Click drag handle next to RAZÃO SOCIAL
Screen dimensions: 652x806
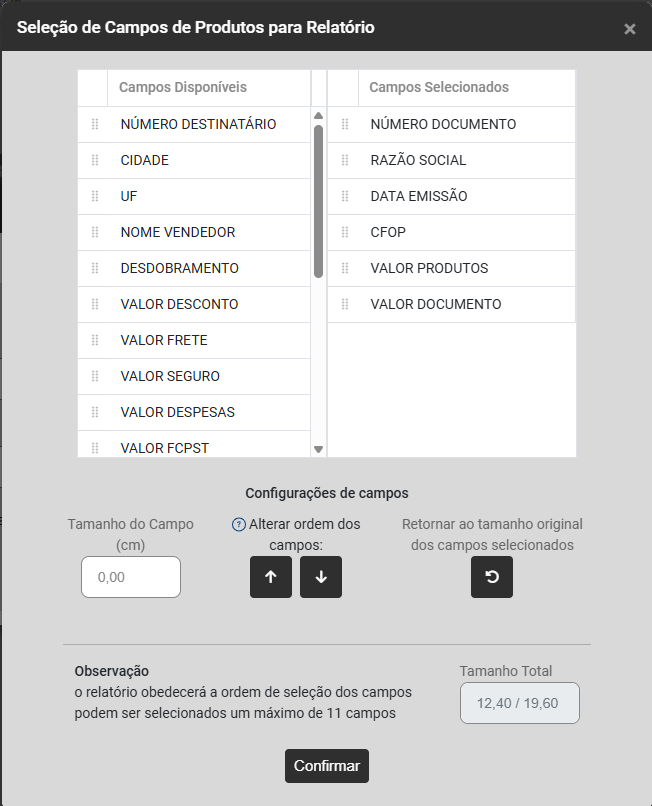(x=345, y=160)
